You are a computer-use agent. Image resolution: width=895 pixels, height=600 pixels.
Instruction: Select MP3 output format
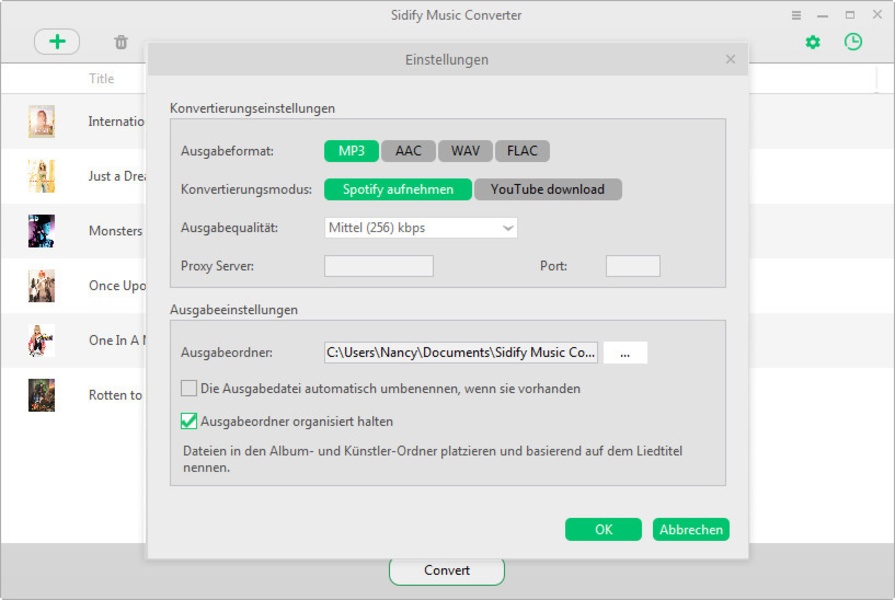tap(351, 151)
